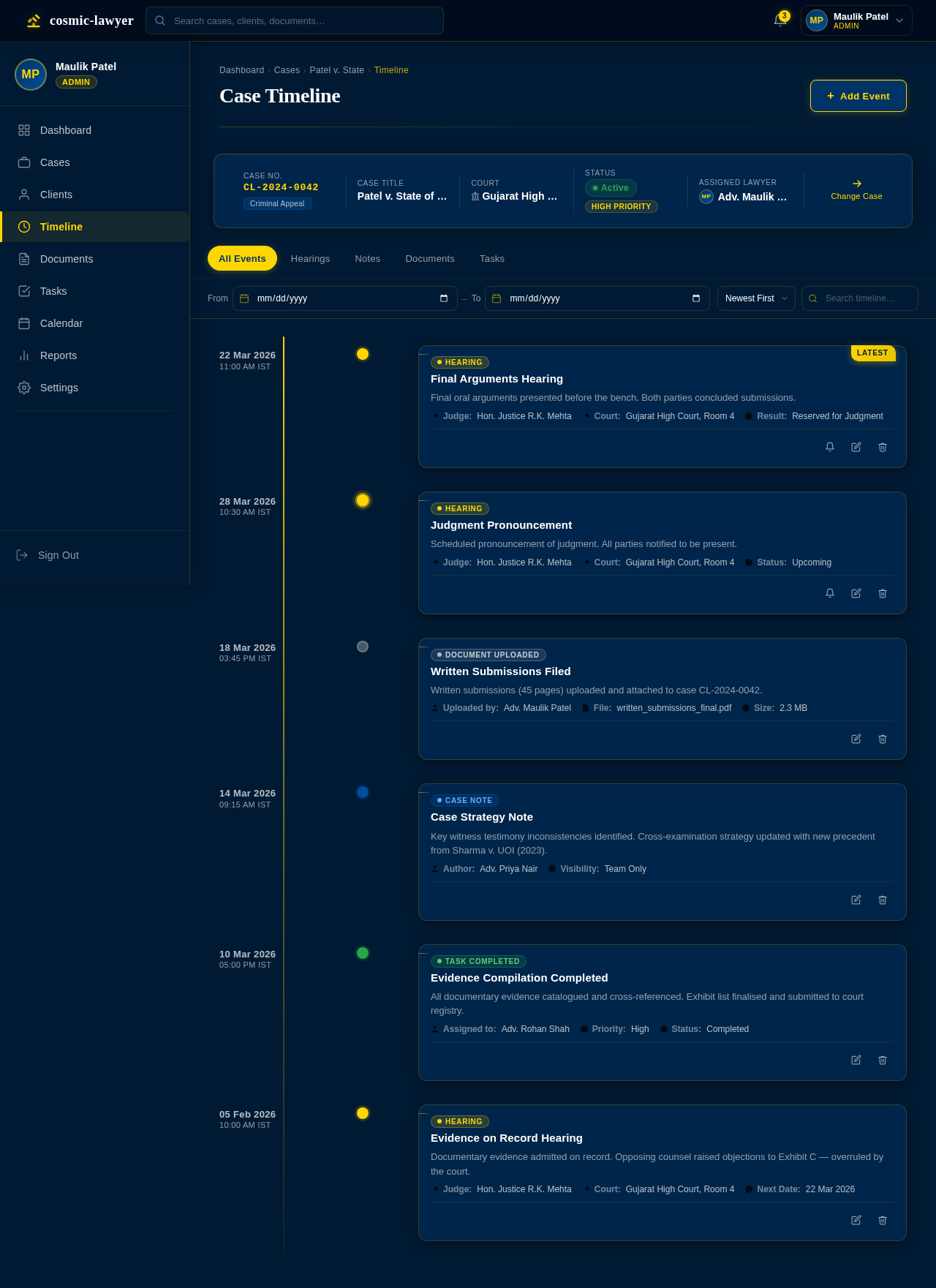Select the 22 Mar 2026 timeline marker

[x=363, y=354]
